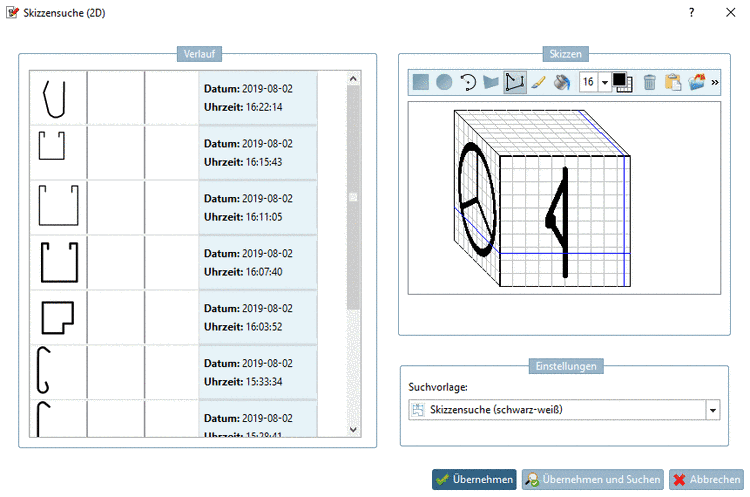Screen dimensions: 750x497
Task: Click text 'Uhrzeit: 16:03:52'
Action: click(x=243, y=327)
